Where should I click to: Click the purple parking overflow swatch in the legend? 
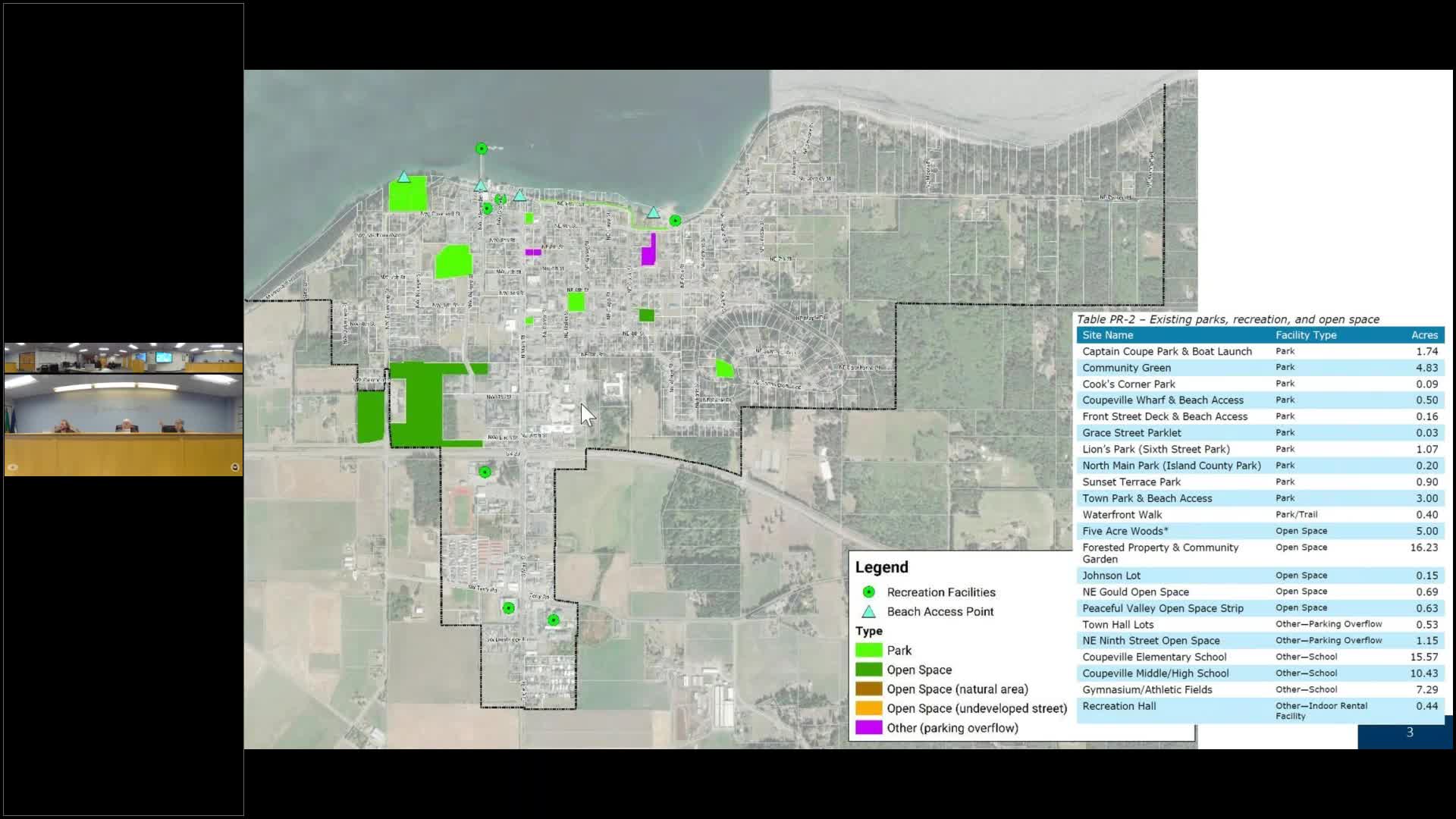click(x=869, y=728)
